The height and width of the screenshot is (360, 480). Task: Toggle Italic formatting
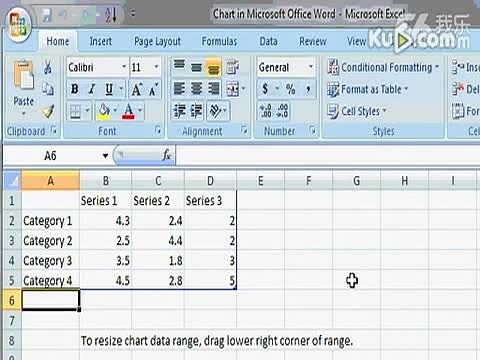click(92, 89)
